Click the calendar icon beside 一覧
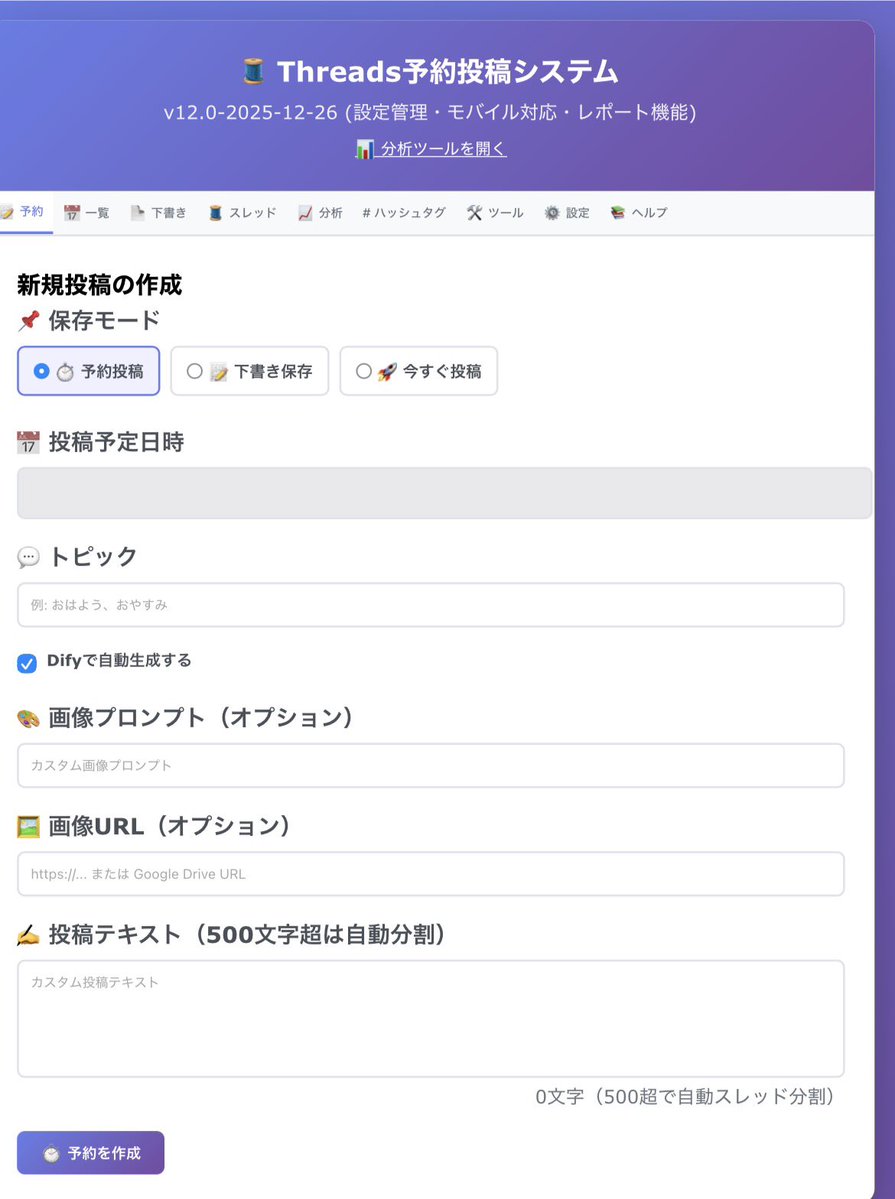This screenshot has height=1199, width=895. point(72,213)
